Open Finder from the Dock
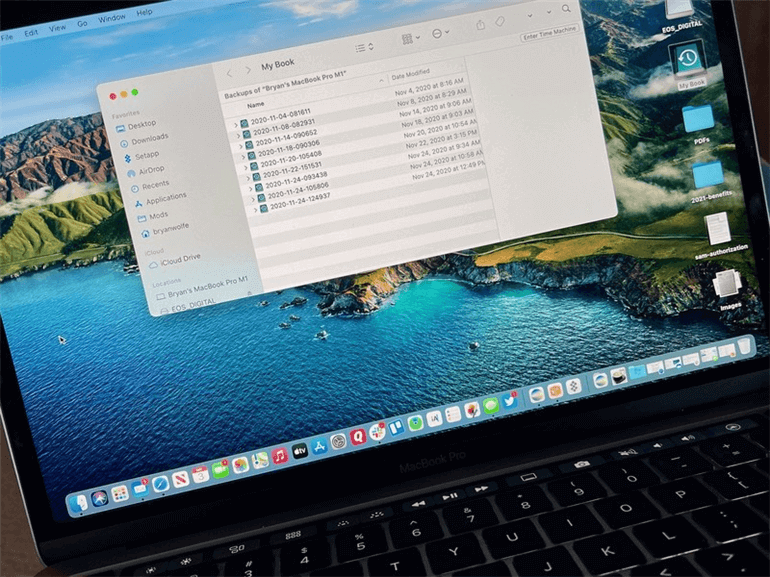 pyautogui.click(x=79, y=503)
